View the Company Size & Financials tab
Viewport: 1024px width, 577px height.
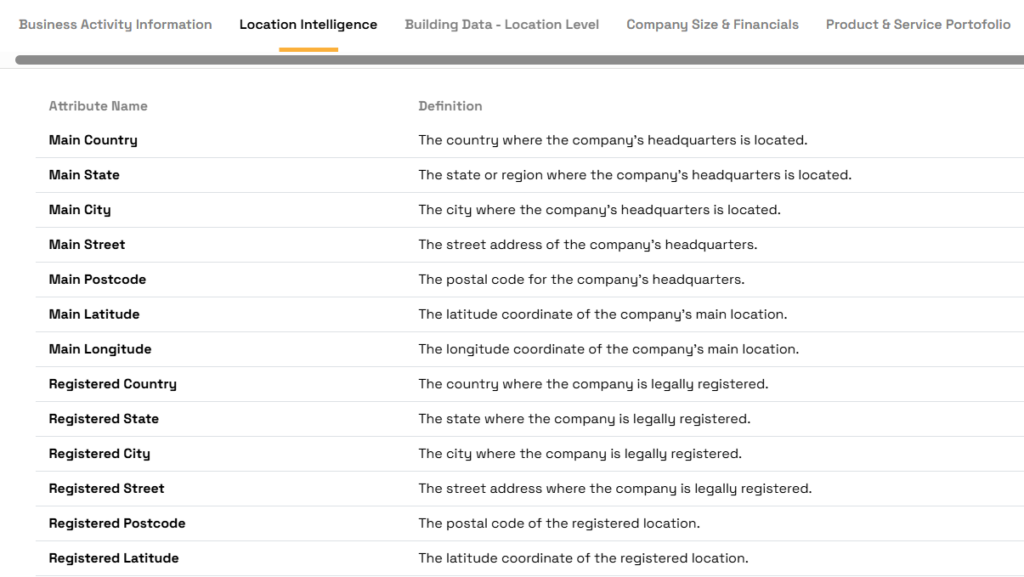(712, 24)
